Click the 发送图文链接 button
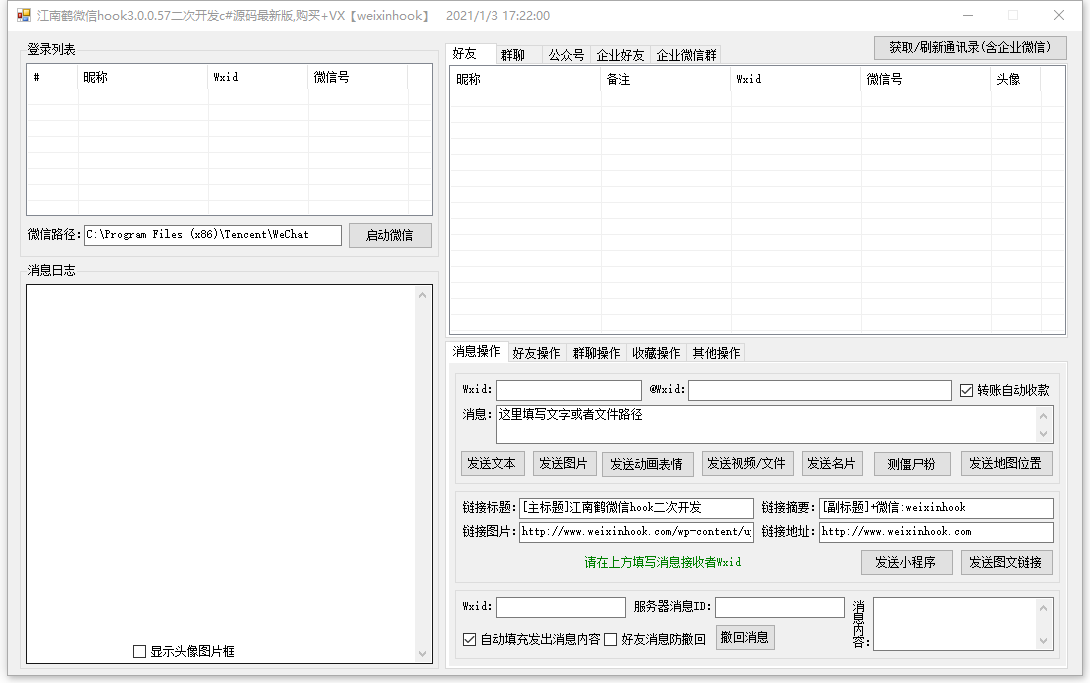Screen dimensions: 1090x683 point(1006,562)
